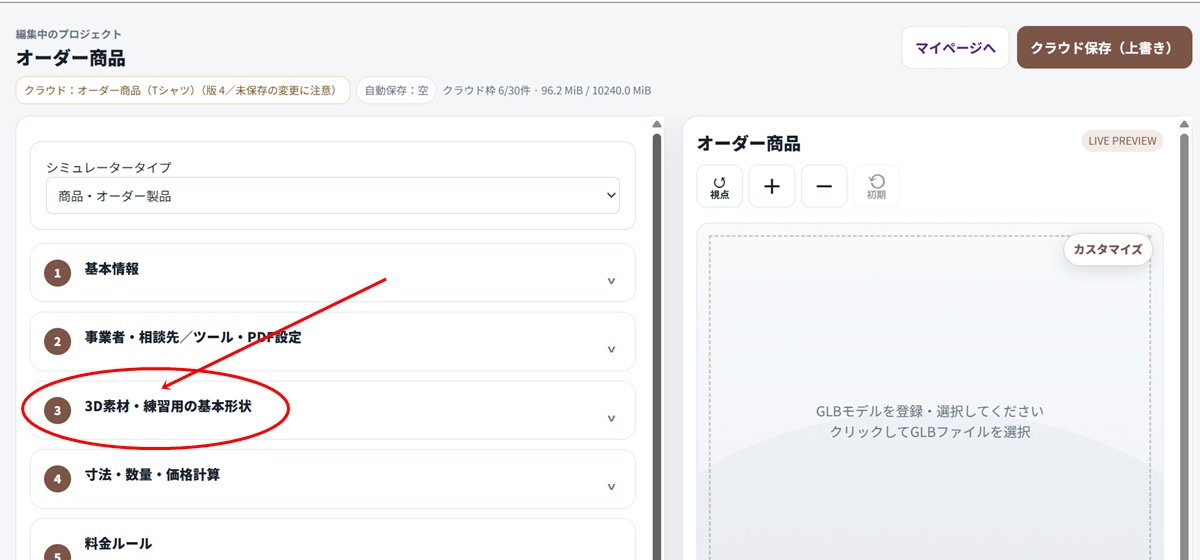Click the left panel scrollbar
Image resolution: width=1200 pixels, height=560 pixels.
click(x=657, y=345)
